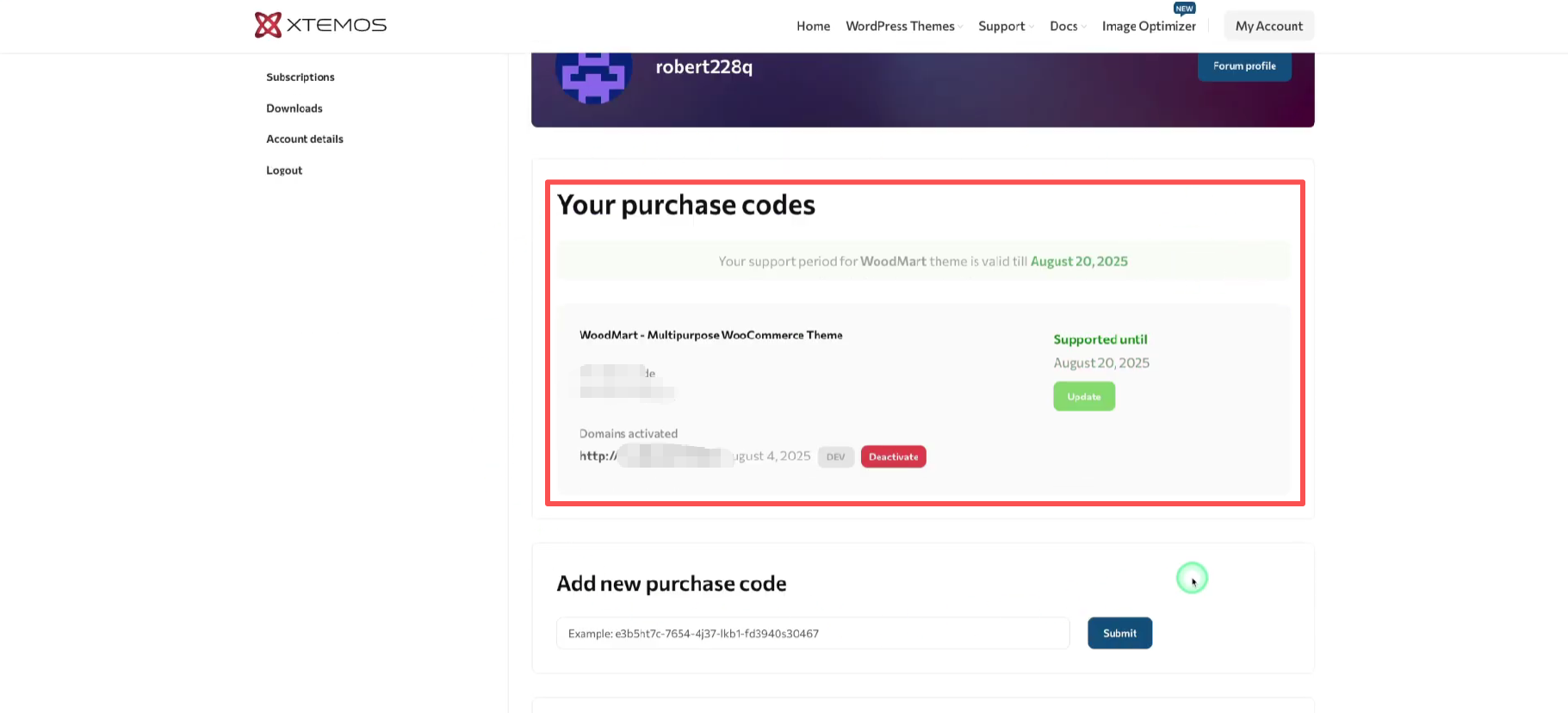Open Downloads in the sidebar

[294, 108]
